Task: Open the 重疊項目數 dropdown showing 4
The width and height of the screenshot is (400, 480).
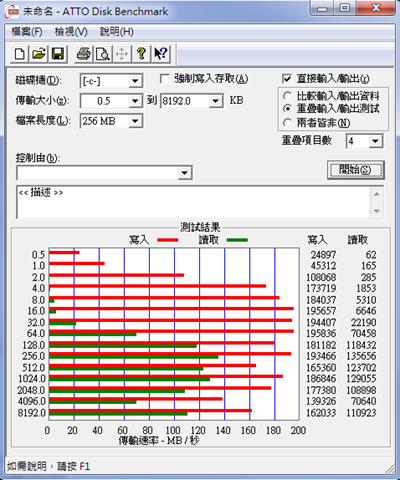Action: pyautogui.click(x=375, y=141)
